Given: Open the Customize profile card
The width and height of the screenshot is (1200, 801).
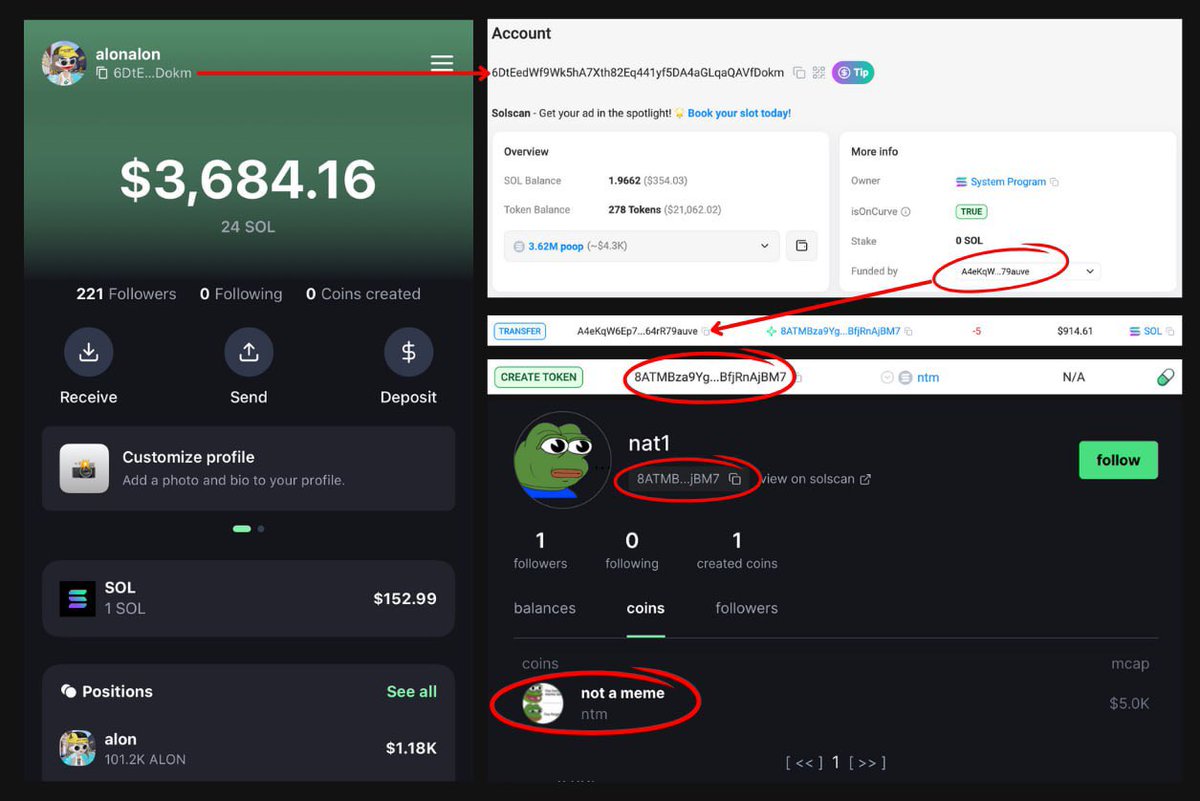Looking at the screenshot, I should tap(248, 468).
